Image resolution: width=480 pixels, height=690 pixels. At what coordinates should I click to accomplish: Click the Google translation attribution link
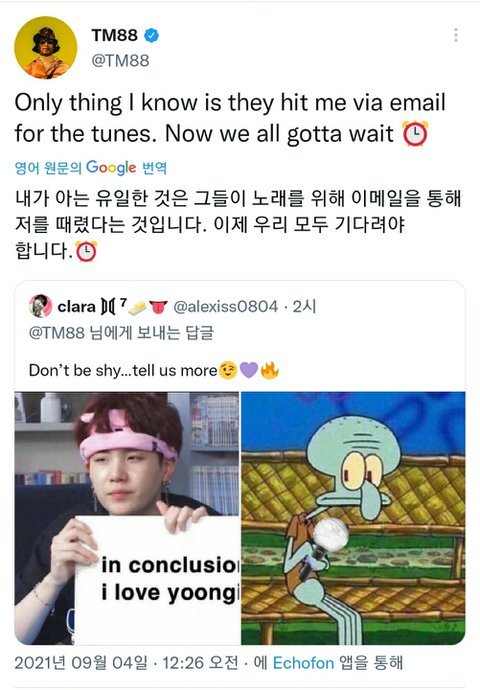91,168
